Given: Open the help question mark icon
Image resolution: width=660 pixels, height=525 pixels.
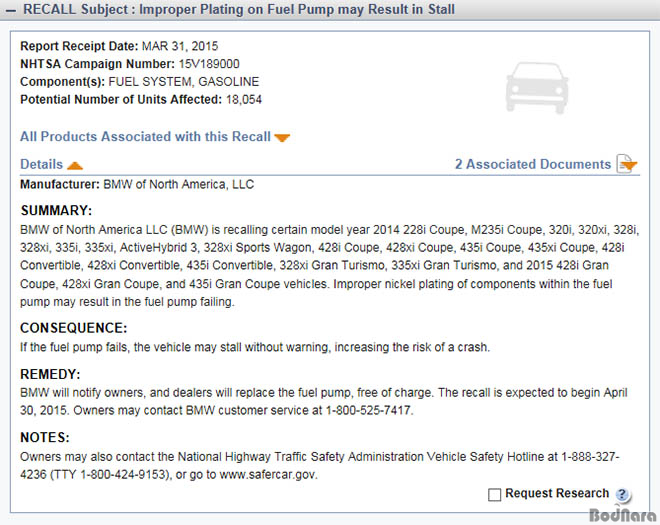Looking at the screenshot, I should [x=623, y=495].
